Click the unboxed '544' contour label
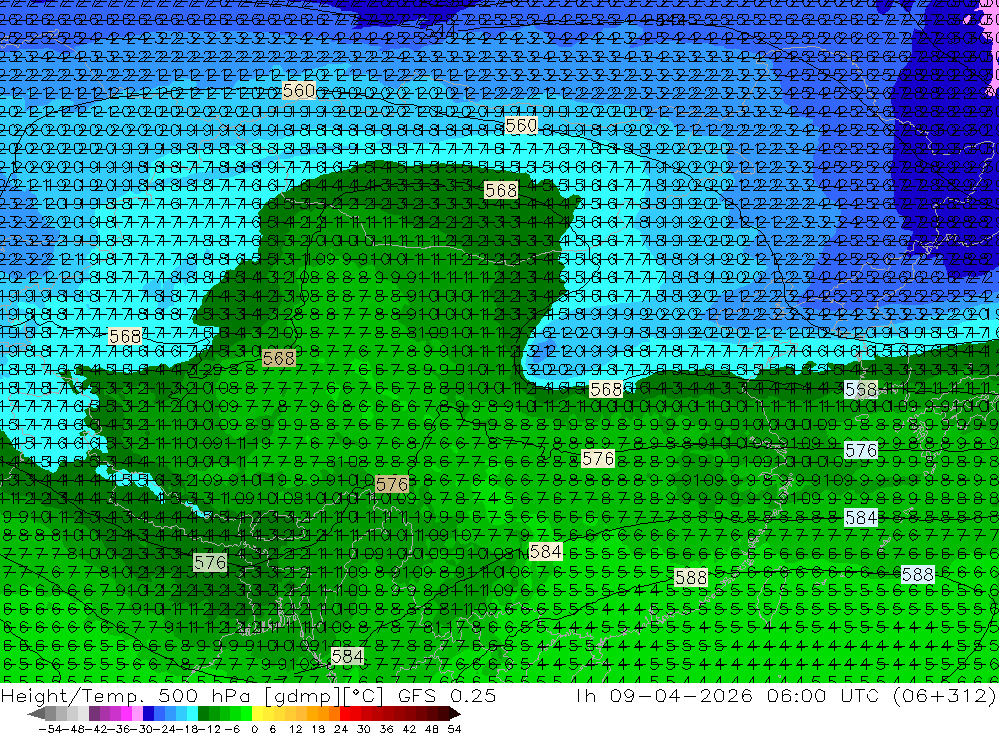Viewport: 1000px width, 733px height. 440,31
